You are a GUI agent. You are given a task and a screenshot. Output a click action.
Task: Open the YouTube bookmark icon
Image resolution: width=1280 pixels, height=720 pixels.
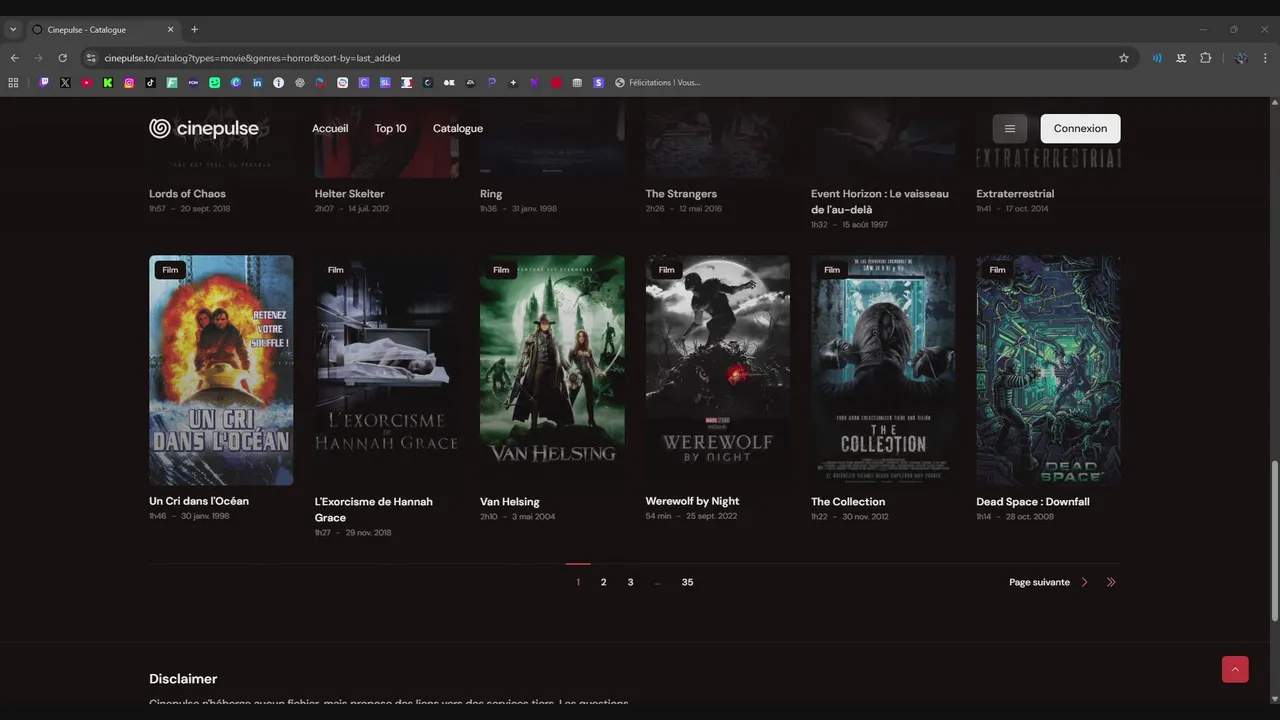pyautogui.click(x=87, y=83)
